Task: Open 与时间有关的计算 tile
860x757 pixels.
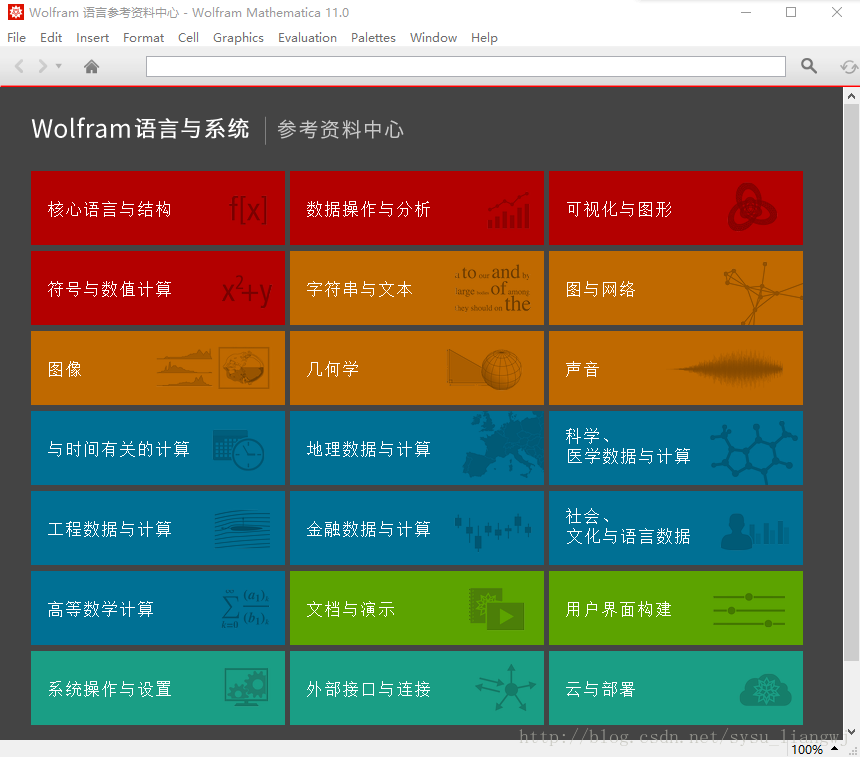Action: point(158,448)
